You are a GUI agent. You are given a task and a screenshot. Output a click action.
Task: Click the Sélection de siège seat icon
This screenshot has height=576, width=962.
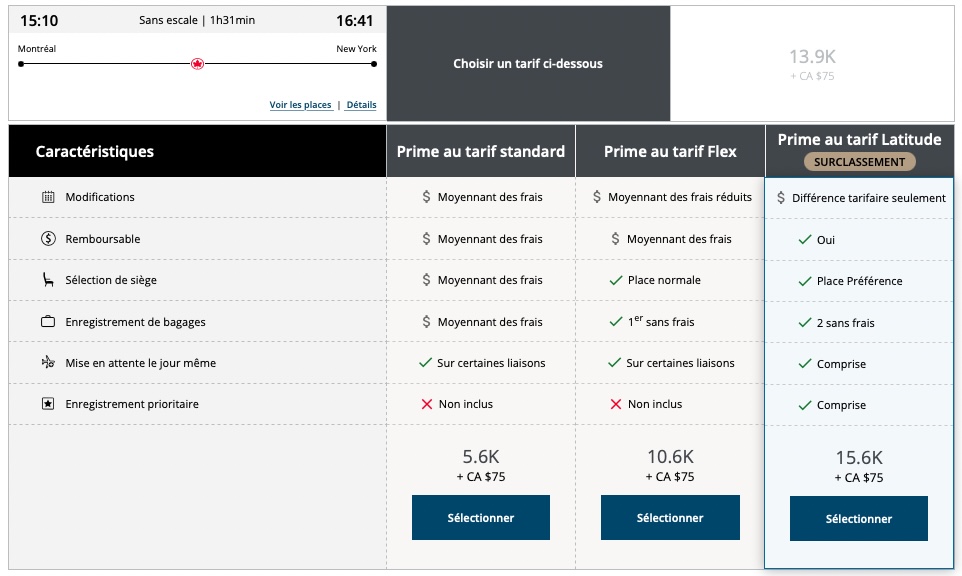48,281
